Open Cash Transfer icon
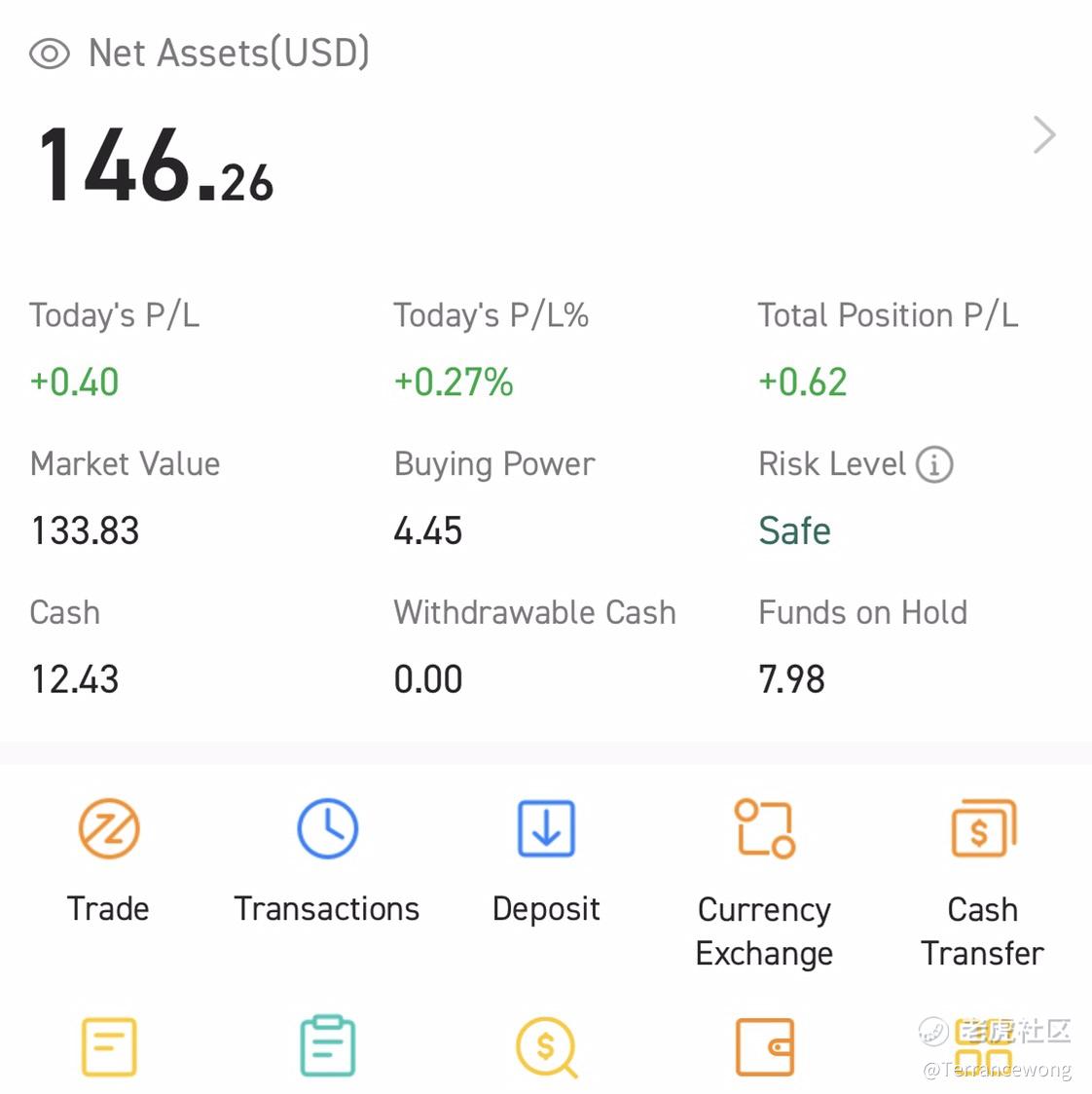The height and width of the screenshot is (1094, 1092). 982,829
